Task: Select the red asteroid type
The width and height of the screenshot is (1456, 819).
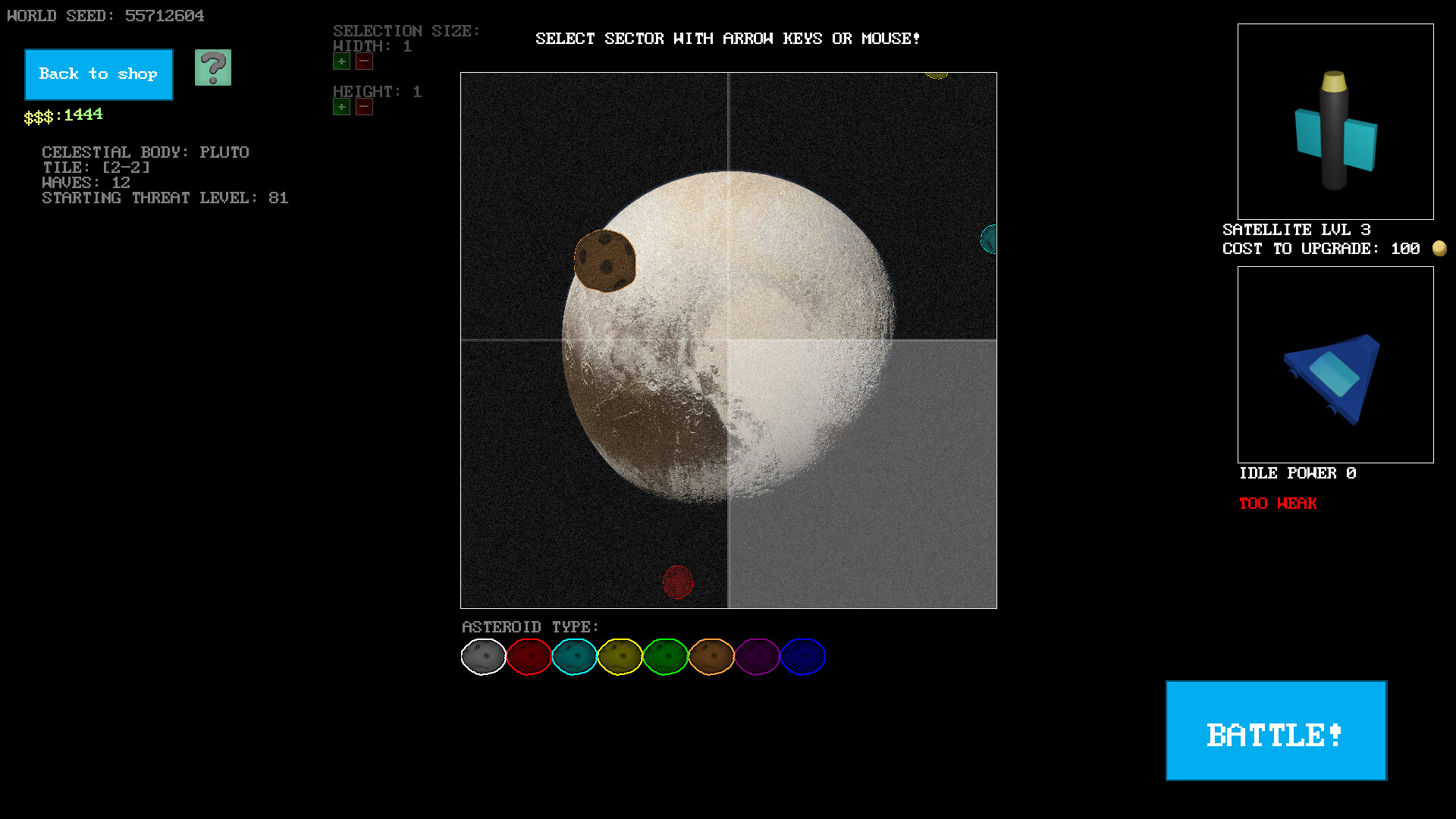Action: tap(529, 657)
